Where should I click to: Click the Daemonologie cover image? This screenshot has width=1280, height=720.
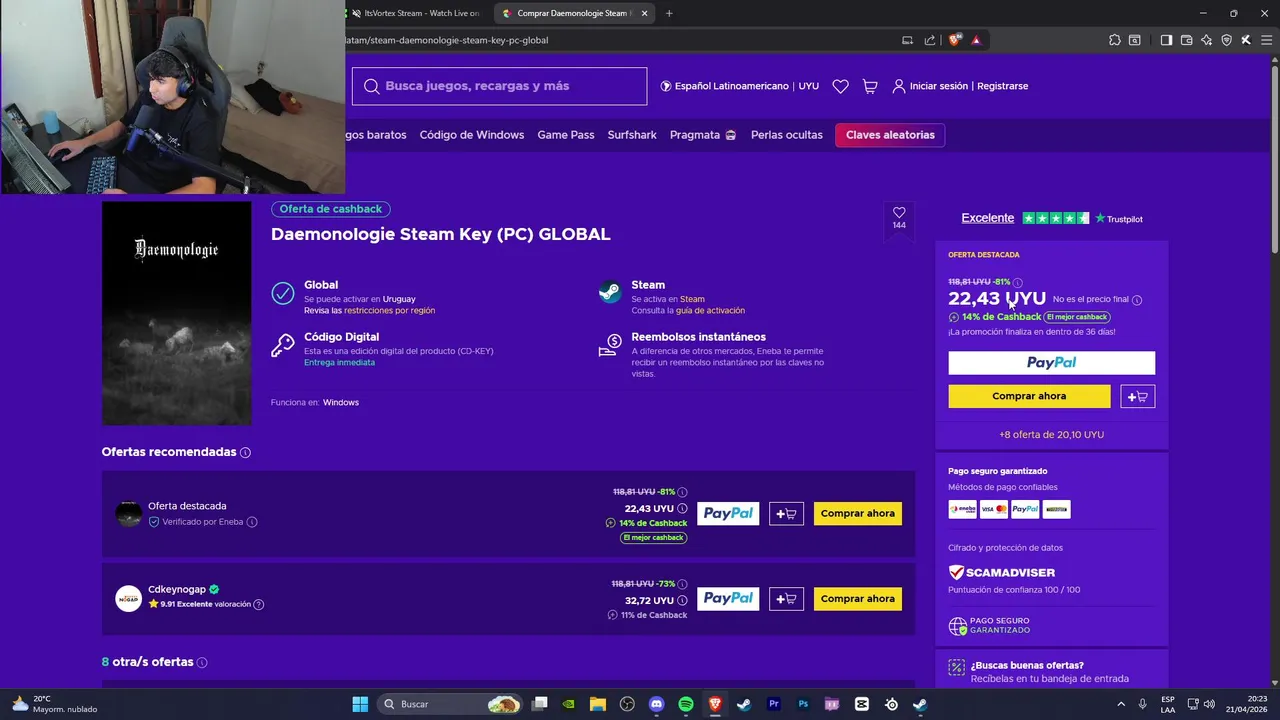(x=177, y=313)
